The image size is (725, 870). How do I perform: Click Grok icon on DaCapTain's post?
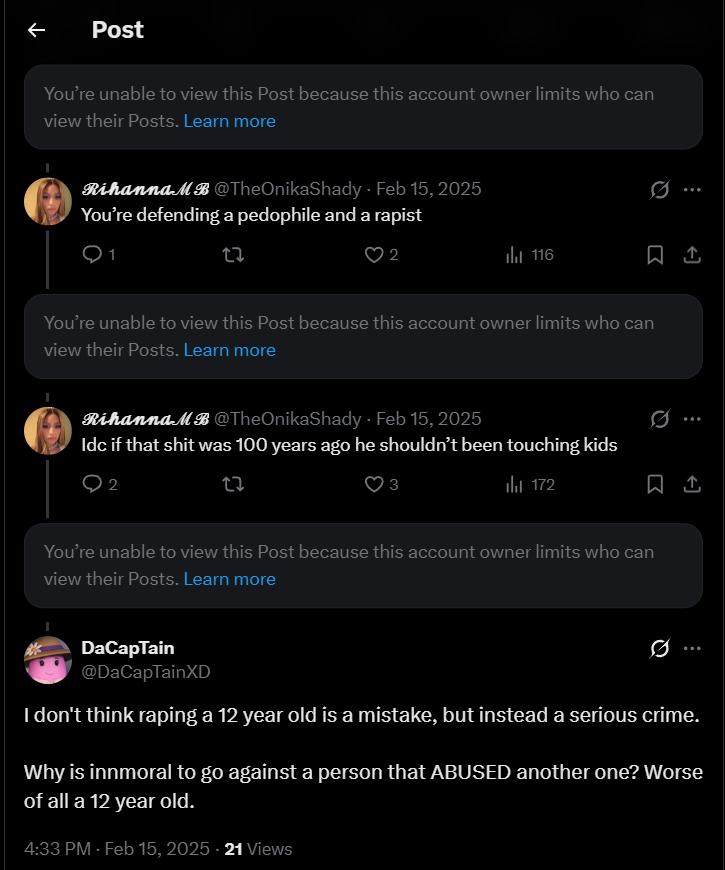click(660, 648)
